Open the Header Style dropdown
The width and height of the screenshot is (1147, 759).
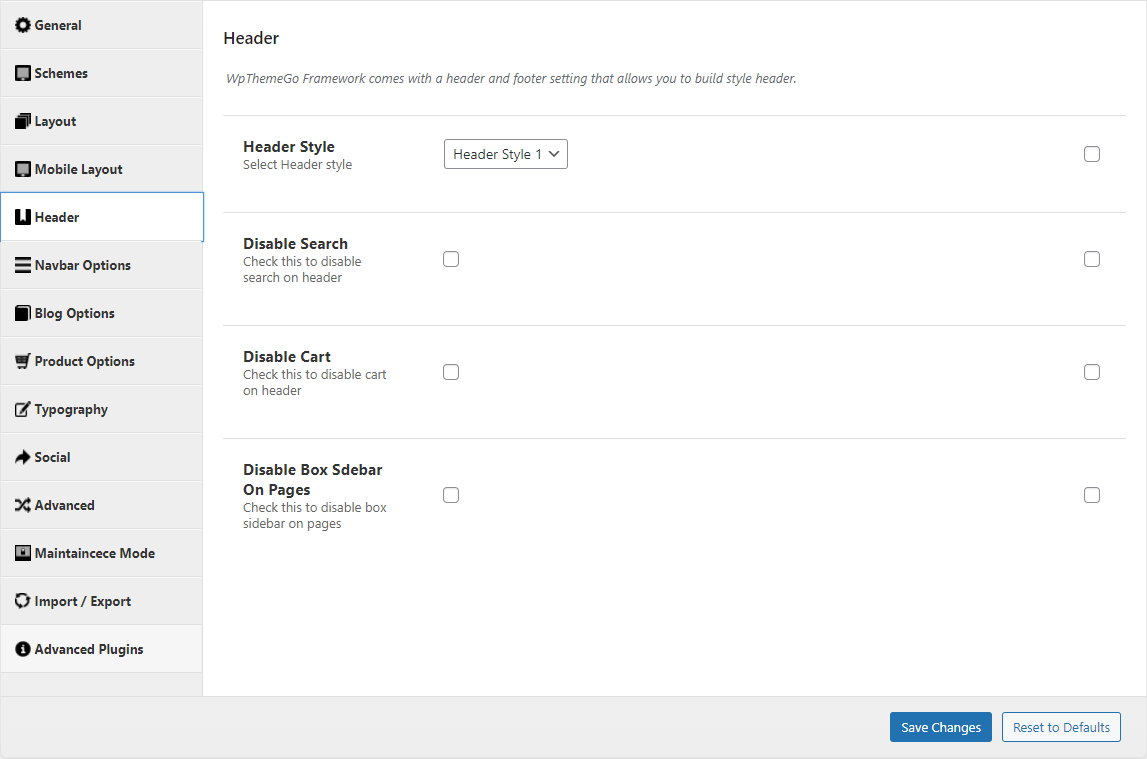point(505,154)
